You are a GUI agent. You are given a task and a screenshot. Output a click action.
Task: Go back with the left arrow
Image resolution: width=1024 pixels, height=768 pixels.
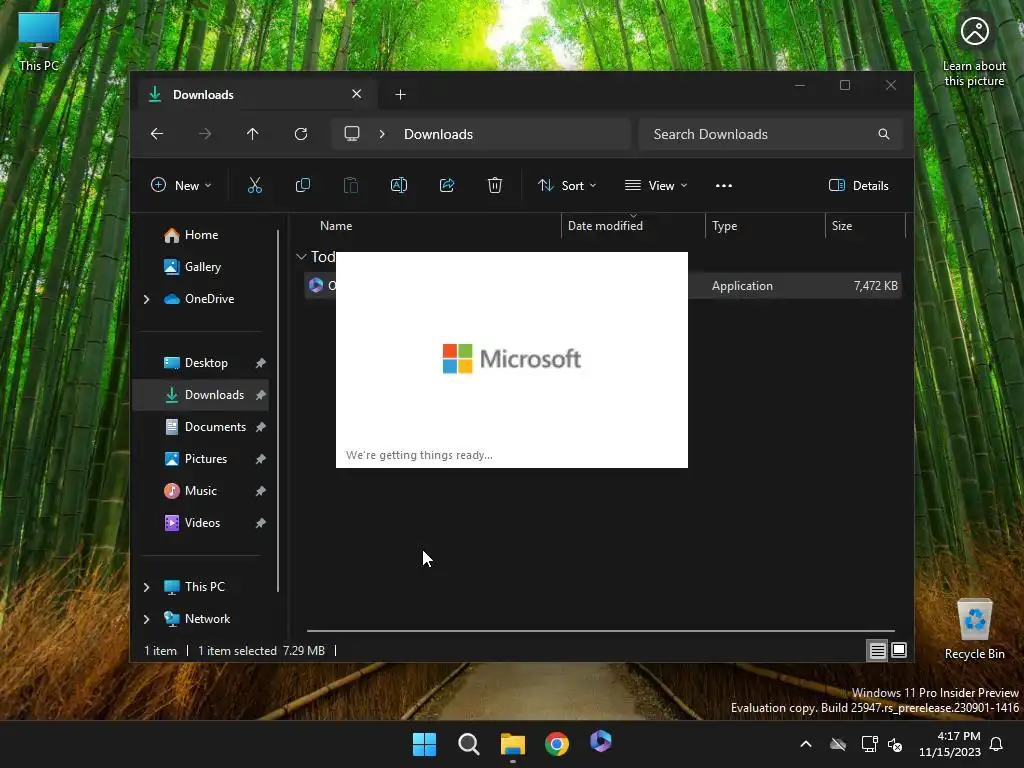click(x=157, y=134)
